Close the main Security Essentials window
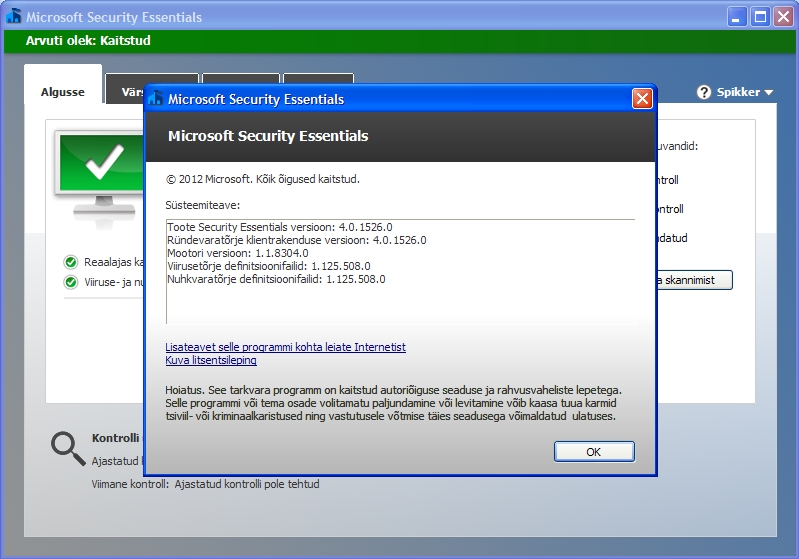Screen dimensions: 799x559 [x=784, y=17]
